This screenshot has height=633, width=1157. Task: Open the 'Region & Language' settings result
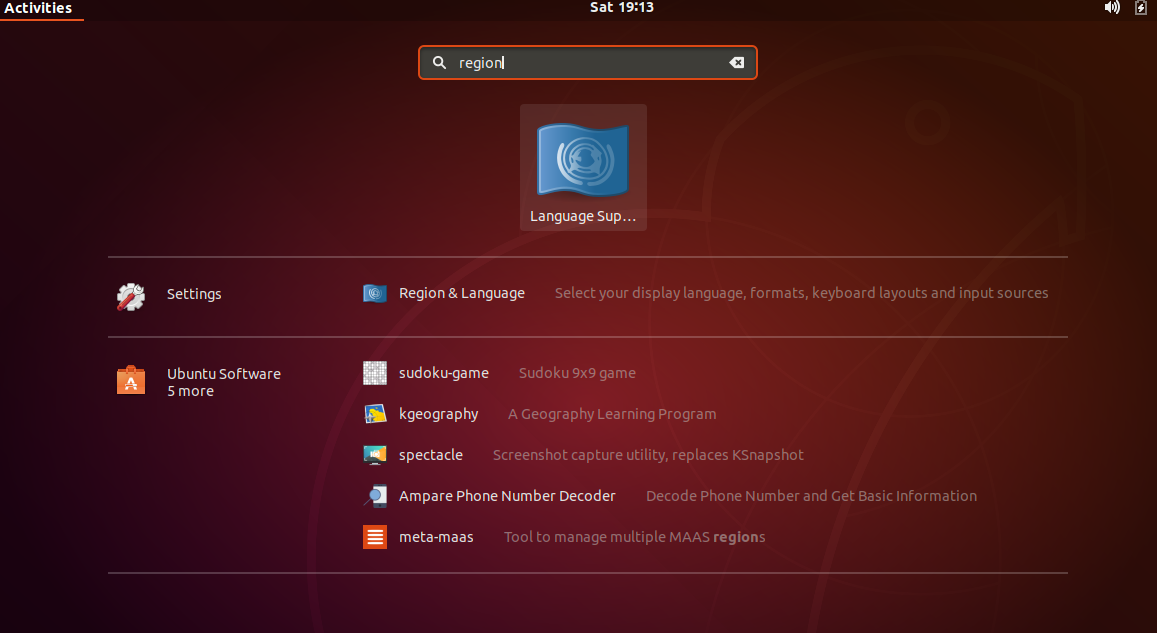coord(462,293)
